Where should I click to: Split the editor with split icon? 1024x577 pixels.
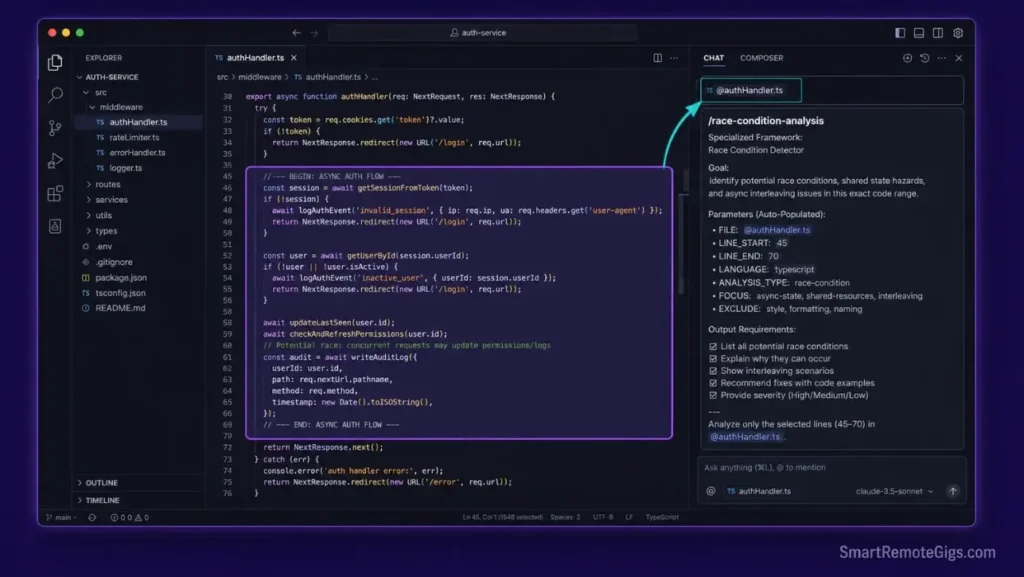coord(658,58)
